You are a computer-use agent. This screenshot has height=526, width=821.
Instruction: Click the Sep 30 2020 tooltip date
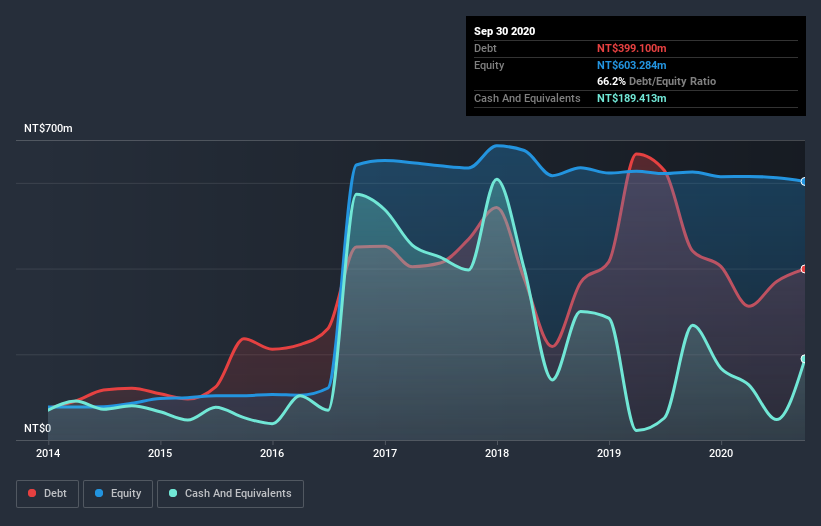(505, 31)
